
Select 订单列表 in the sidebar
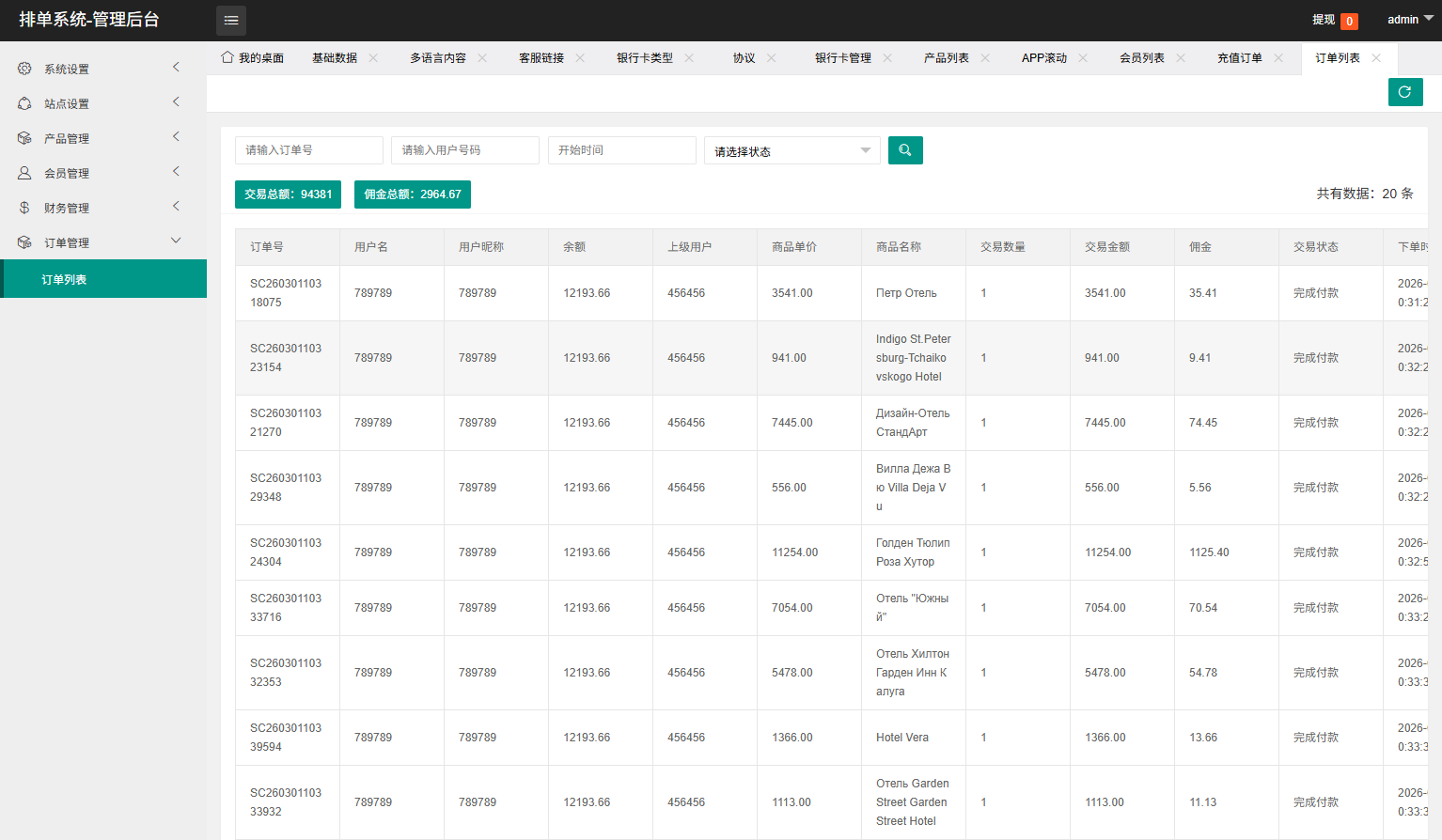[x=64, y=280]
